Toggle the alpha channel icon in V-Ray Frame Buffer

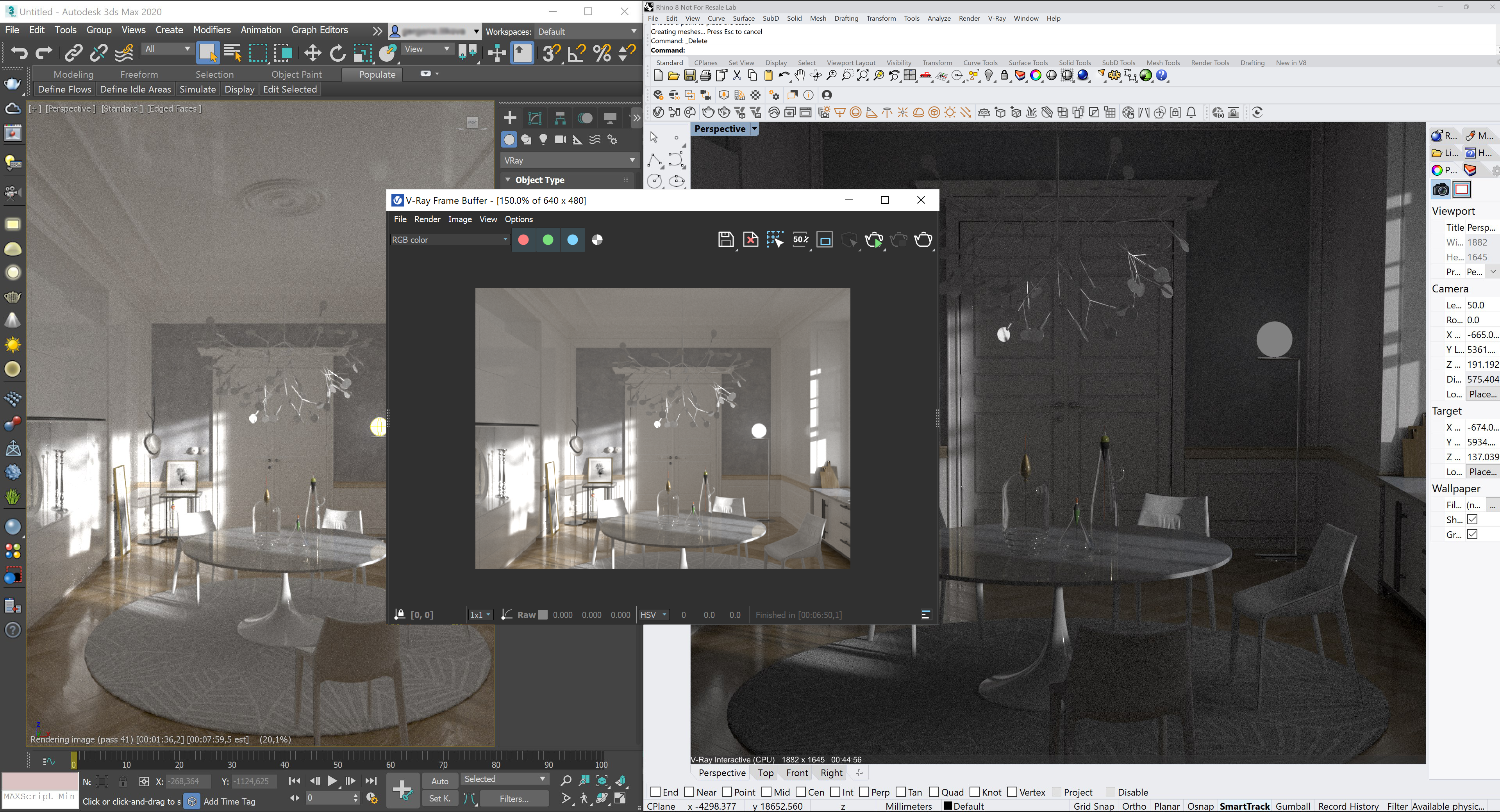pos(597,240)
